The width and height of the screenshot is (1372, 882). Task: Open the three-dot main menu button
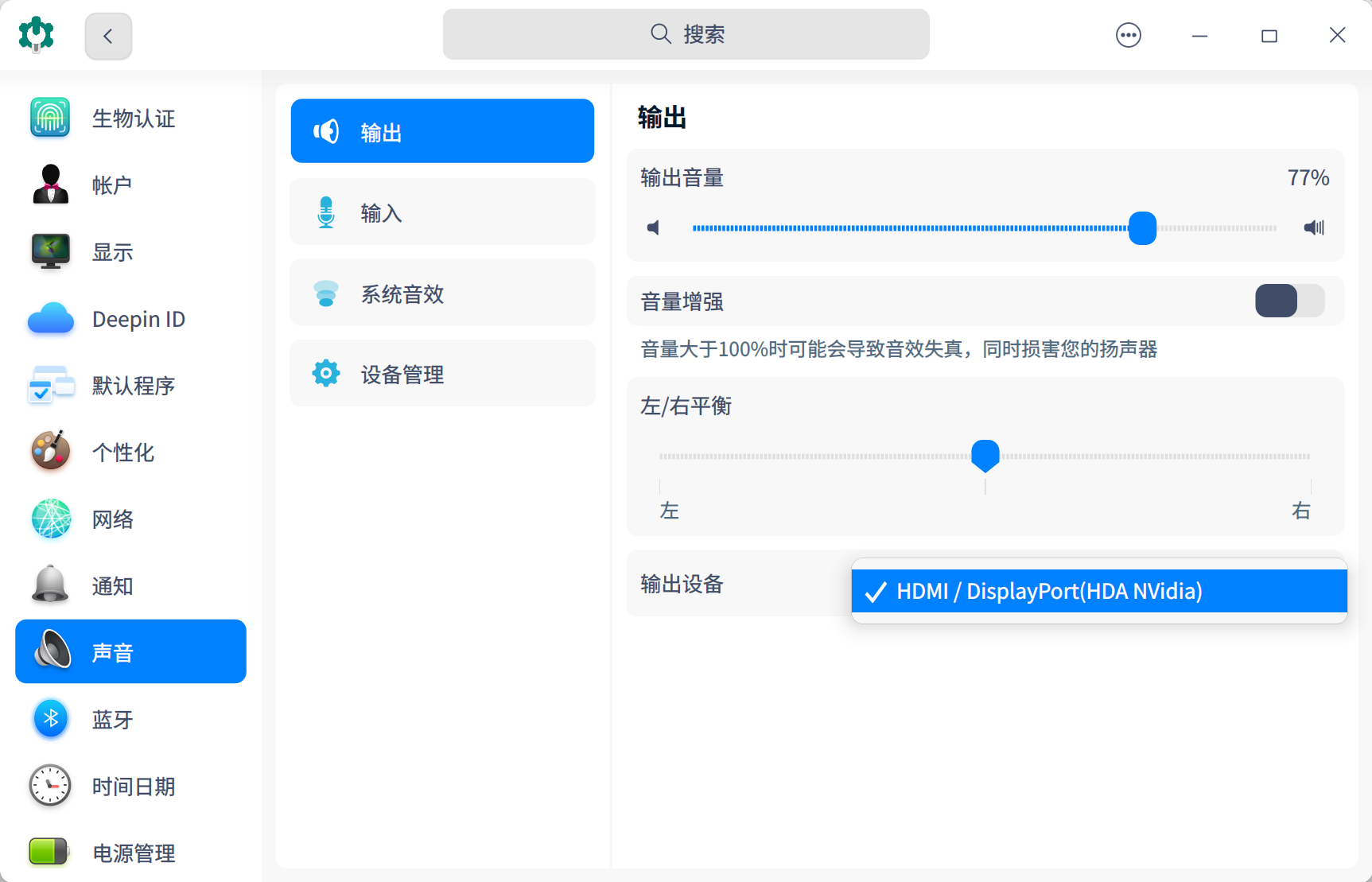[x=1128, y=35]
